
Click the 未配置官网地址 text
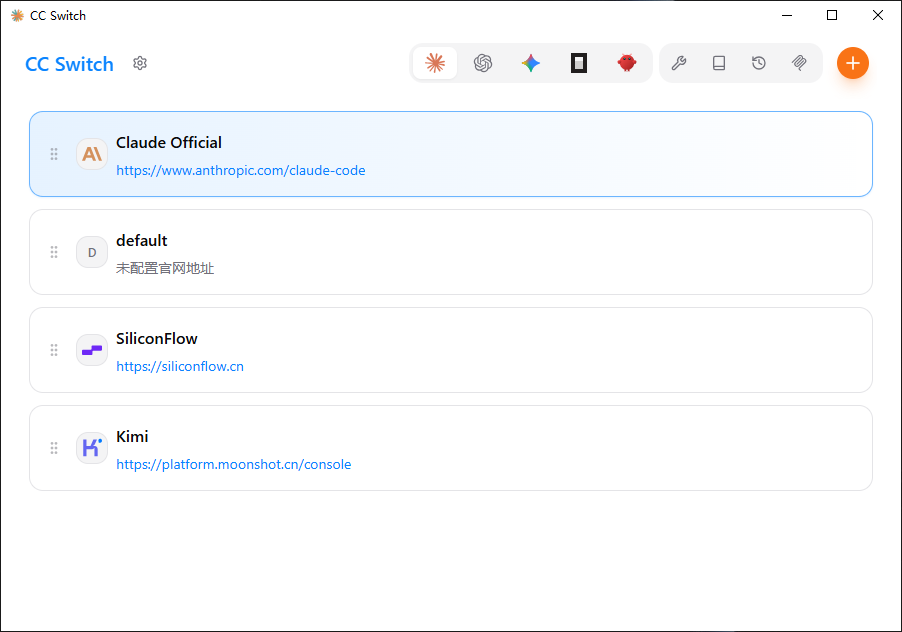point(165,268)
